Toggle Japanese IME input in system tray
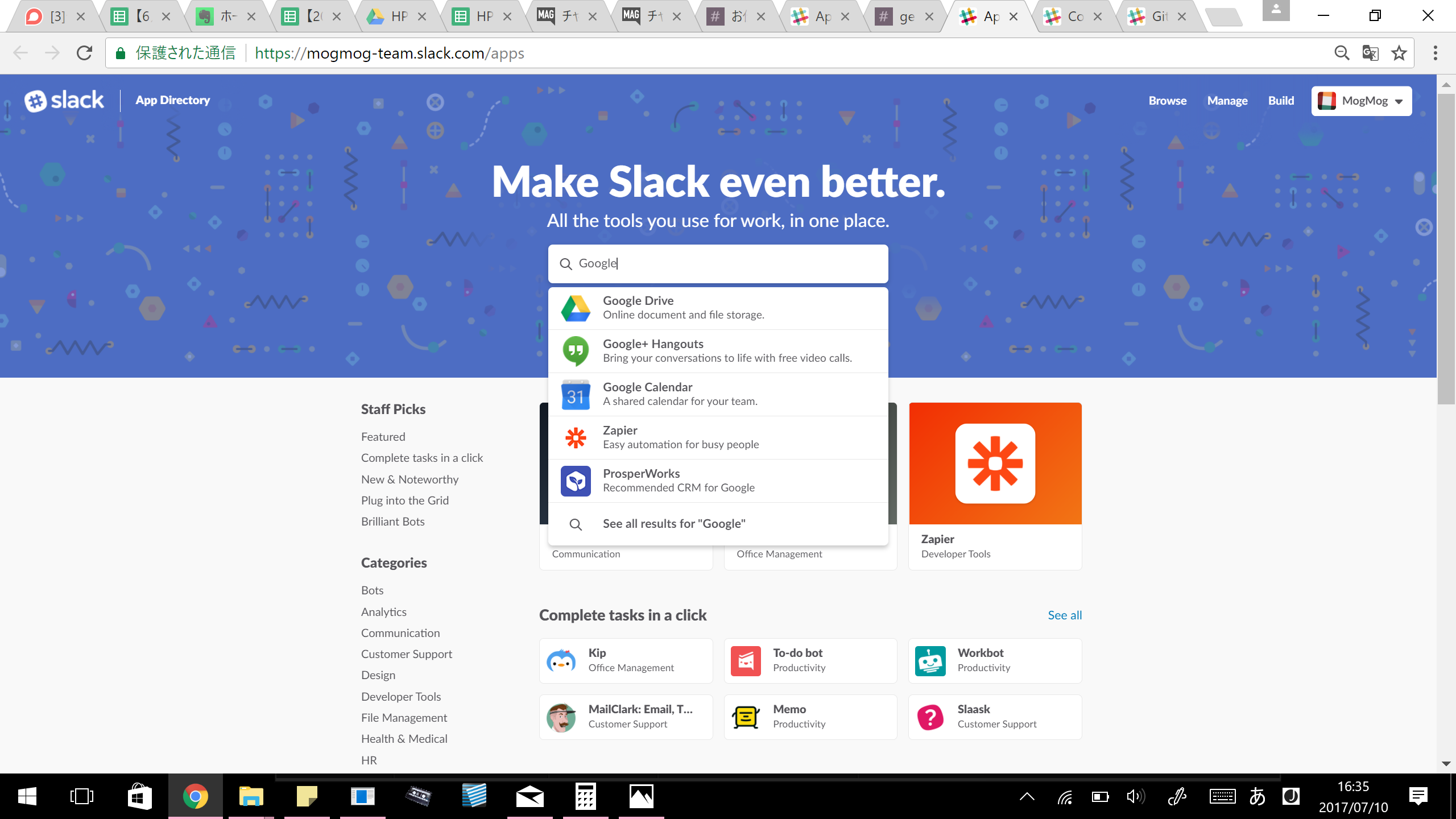Viewport: 1456px width, 819px height. pyautogui.click(x=1256, y=796)
